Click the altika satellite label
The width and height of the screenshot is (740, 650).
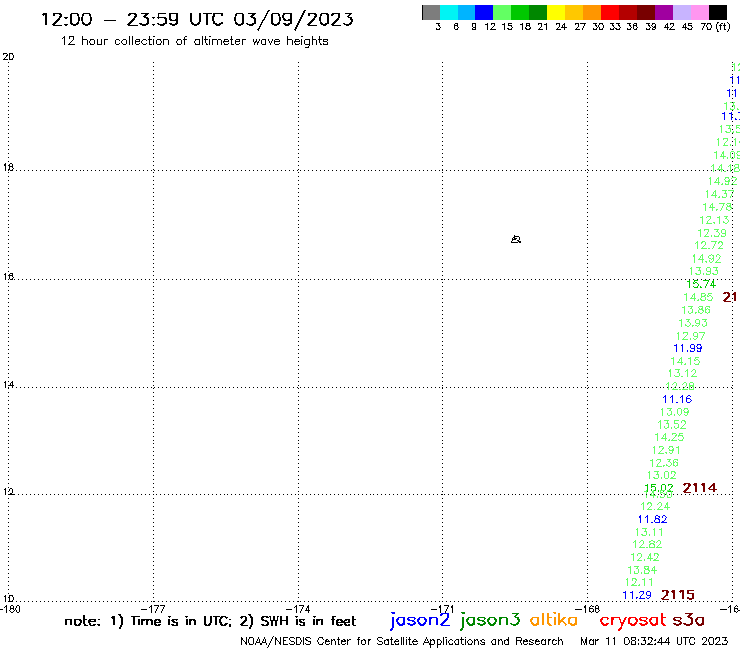pyautogui.click(x=554, y=619)
